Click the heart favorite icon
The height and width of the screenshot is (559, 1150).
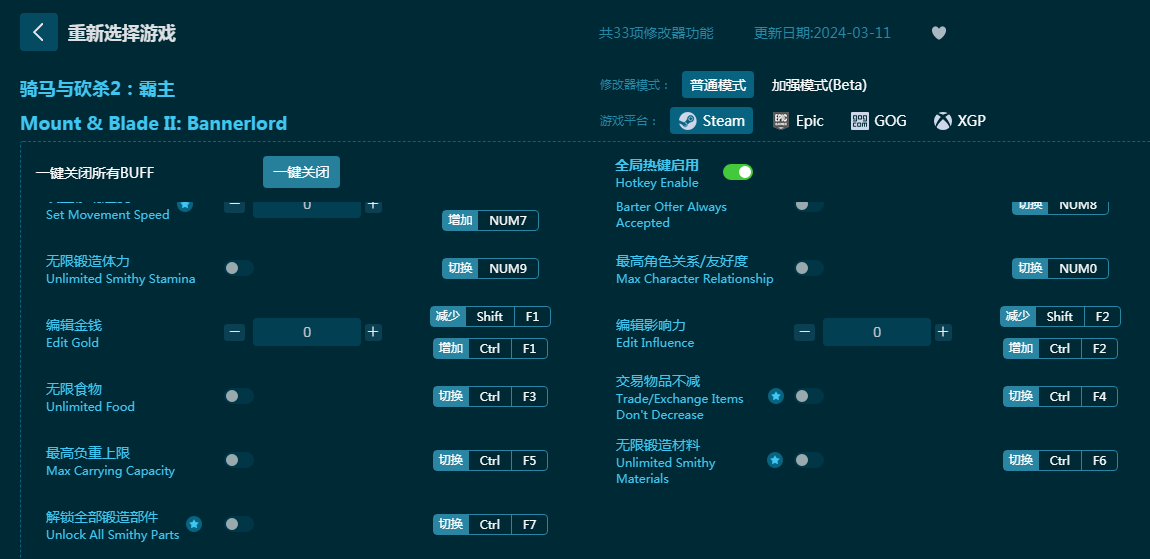coord(939,33)
